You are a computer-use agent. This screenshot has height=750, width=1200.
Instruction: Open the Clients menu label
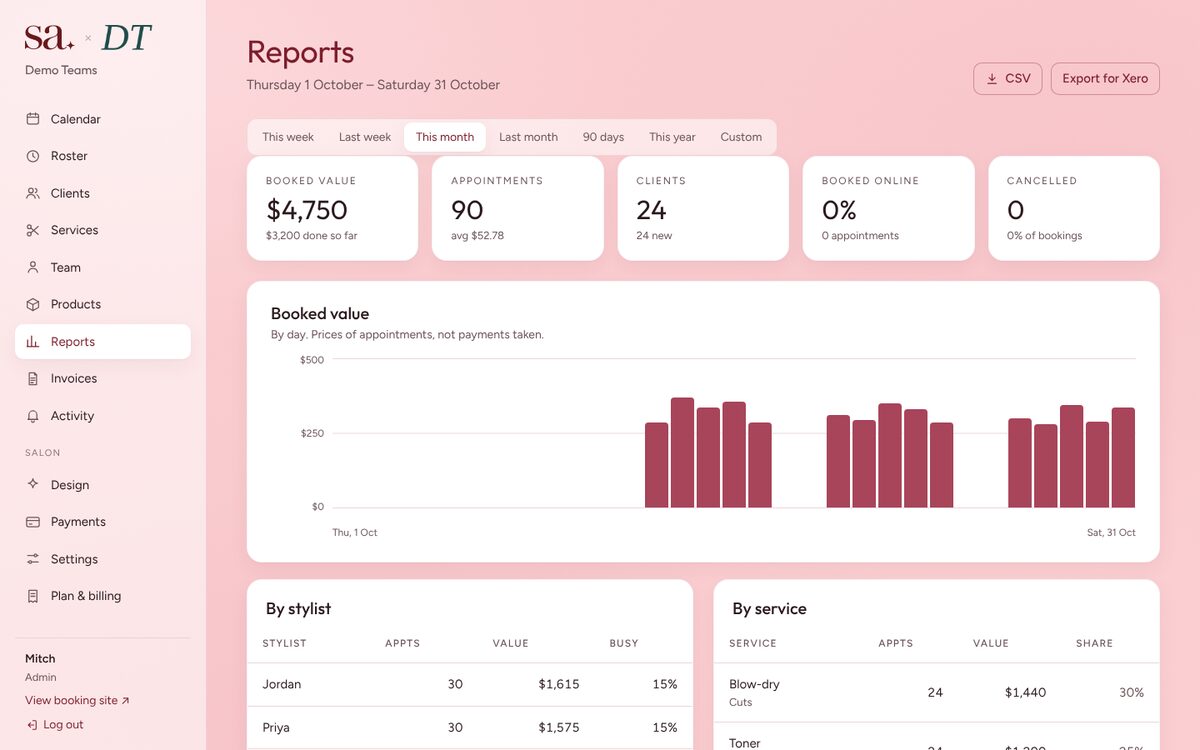(70, 193)
